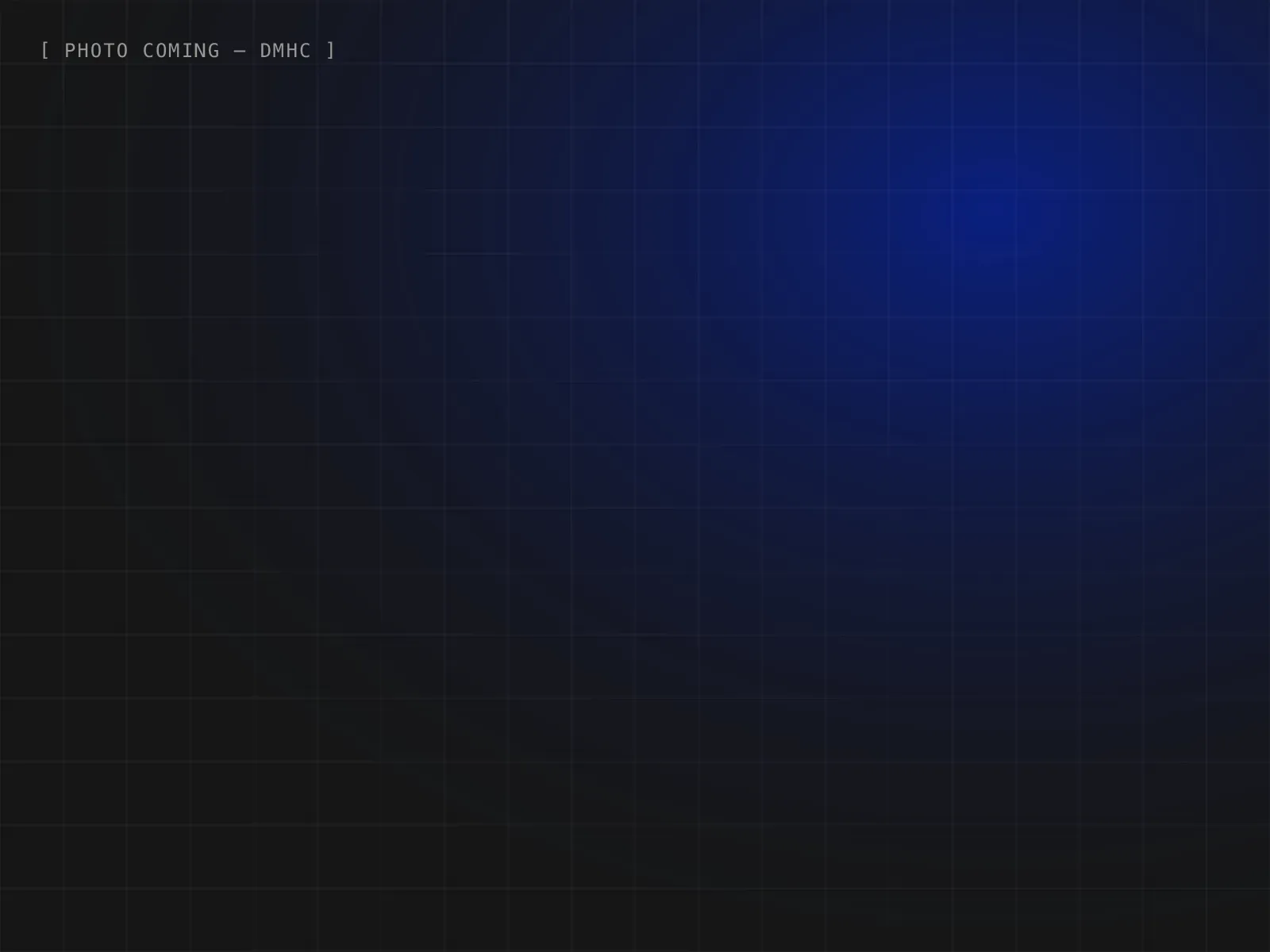This screenshot has height=952, width=1270.
Task: Click the "[ PHOTO COMING — DMHC ]" placeholder text
Action: 188,51
